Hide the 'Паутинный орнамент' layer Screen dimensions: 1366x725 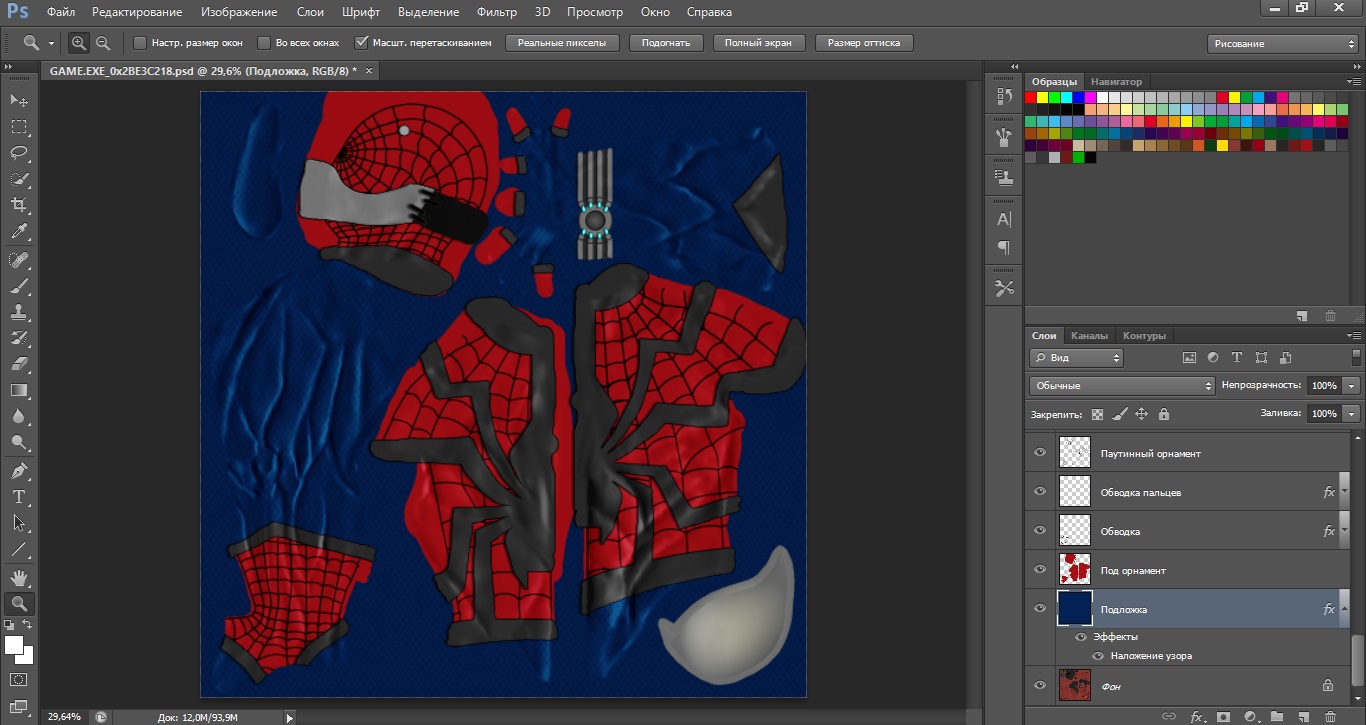(1040, 453)
